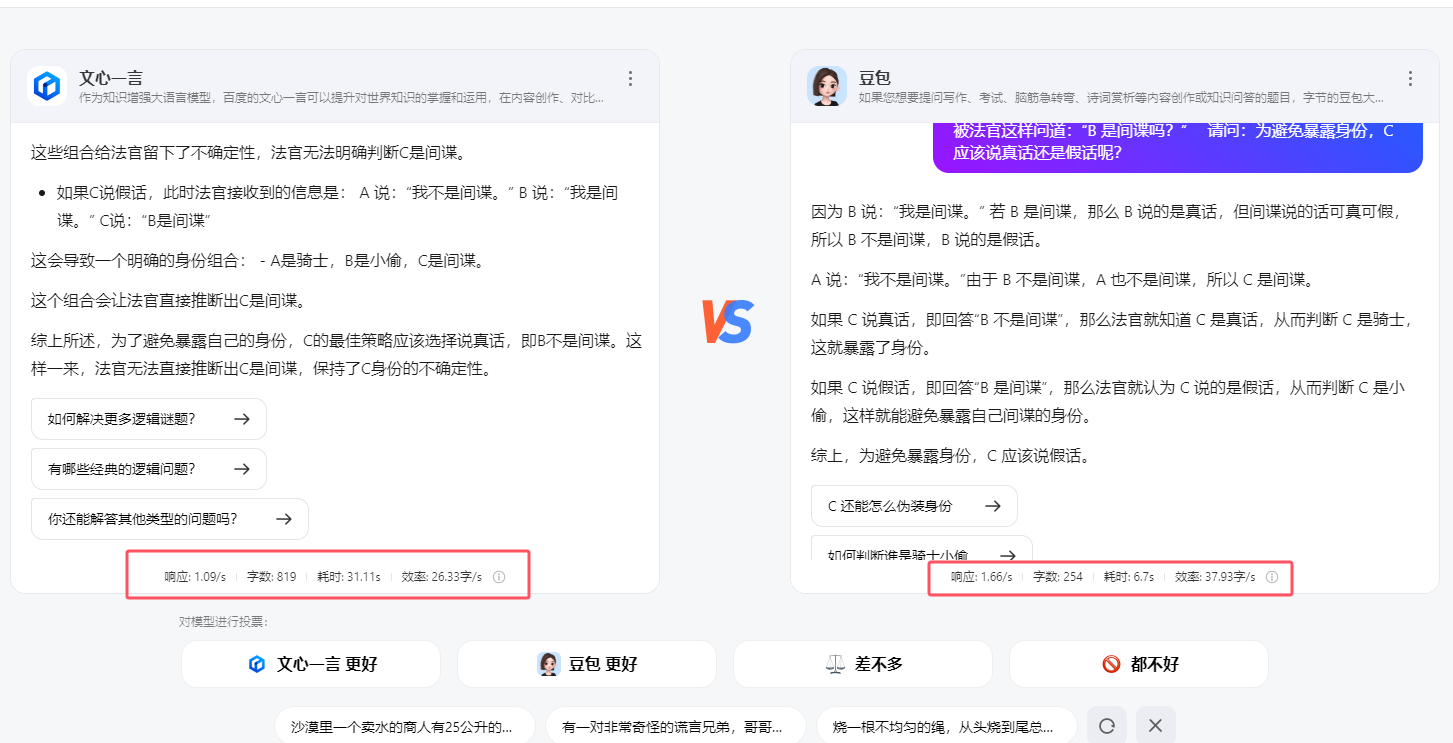Choose suggested question 有一对非常奇怪的谎言兄弟
Screen dimensions: 1453x743
(x=676, y=727)
